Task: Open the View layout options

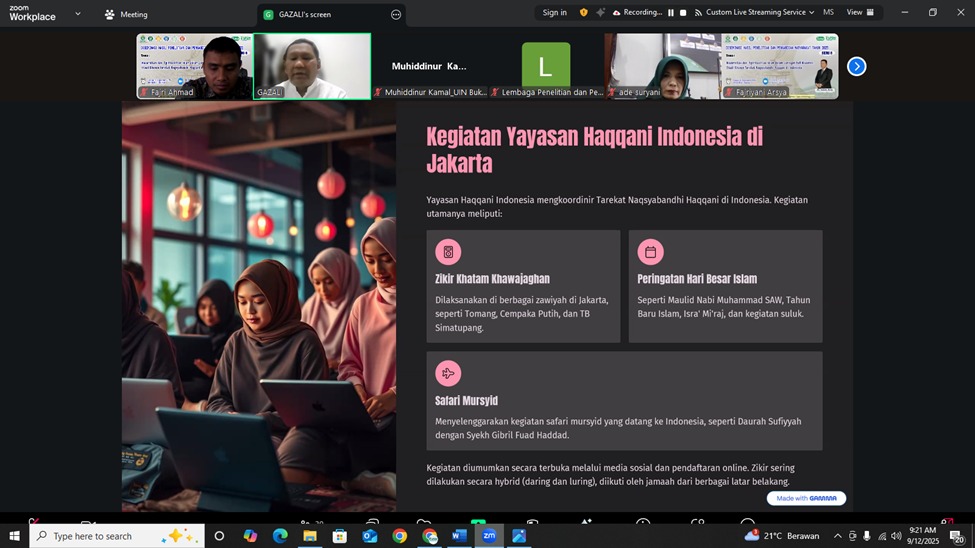Action: coord(860,13)
